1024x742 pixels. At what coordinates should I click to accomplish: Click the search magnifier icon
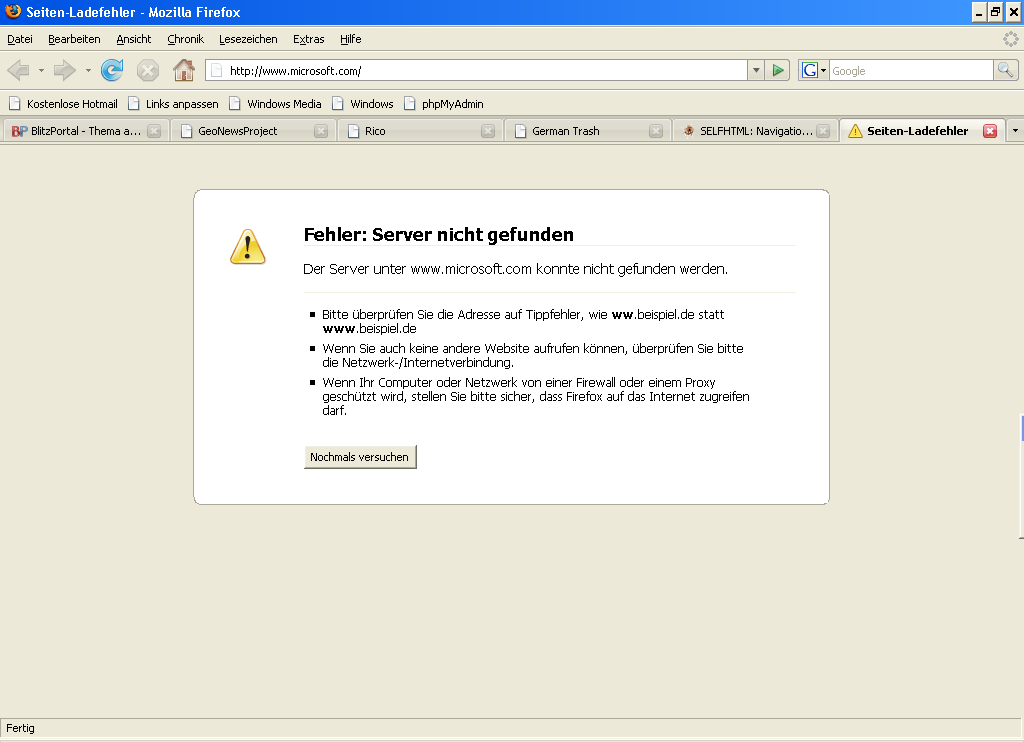click(1005, 70)
